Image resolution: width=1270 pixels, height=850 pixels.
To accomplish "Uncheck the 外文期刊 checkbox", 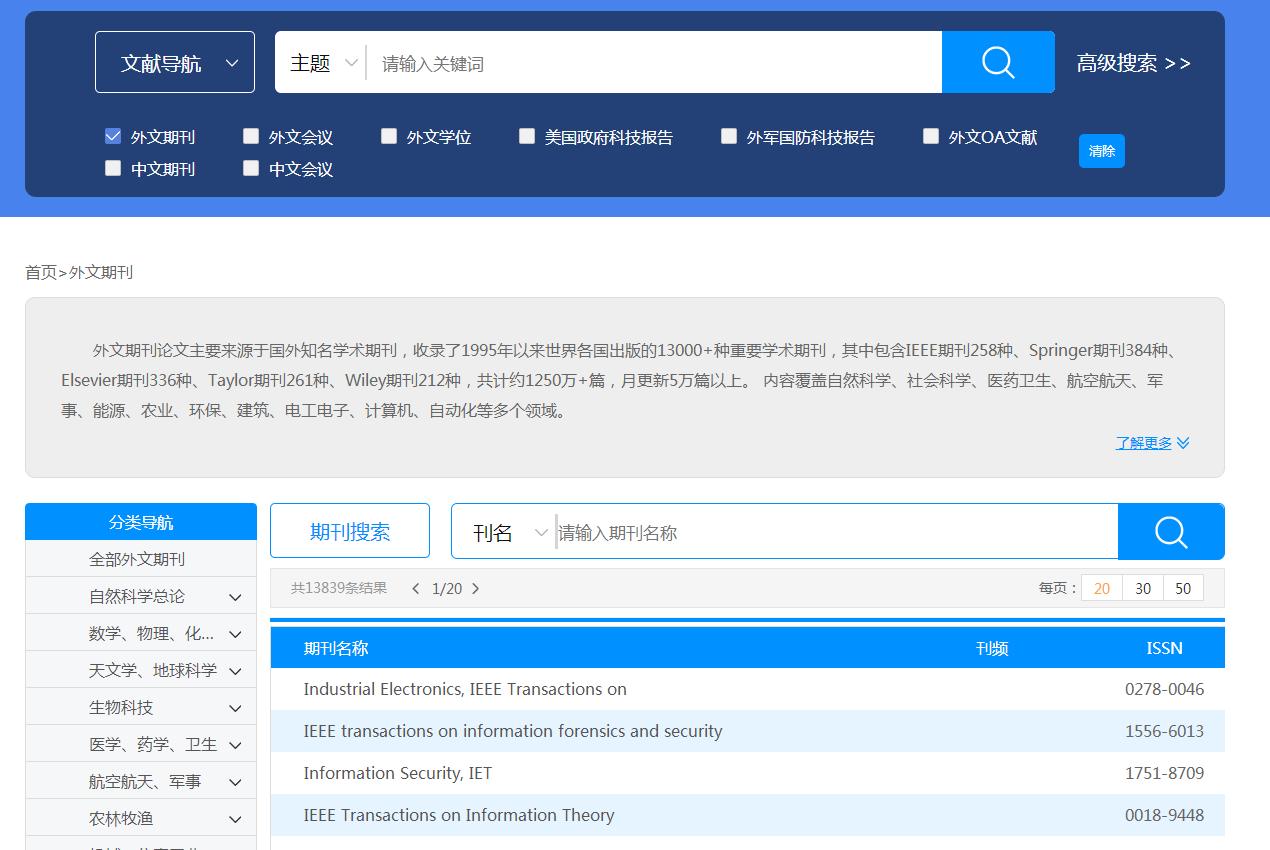I will click(x=113, y=136).
